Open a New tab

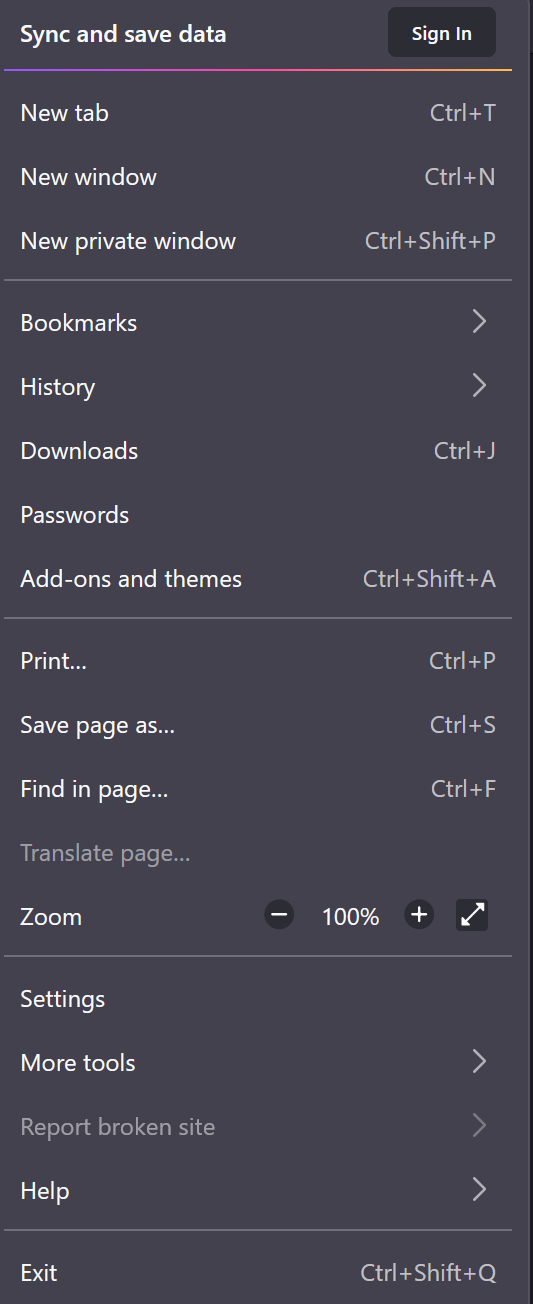[258, 113]
